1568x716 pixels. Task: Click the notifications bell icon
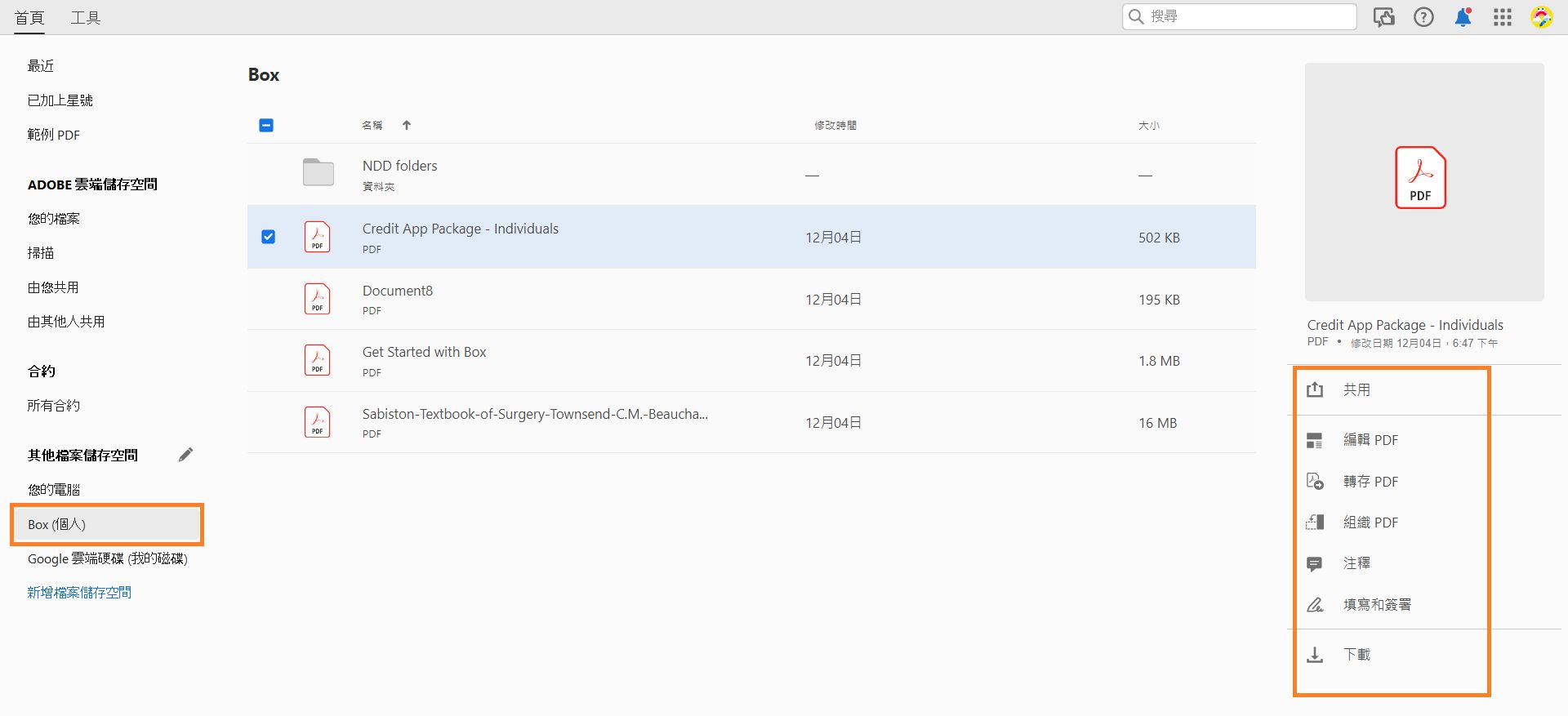point(1463,17)
